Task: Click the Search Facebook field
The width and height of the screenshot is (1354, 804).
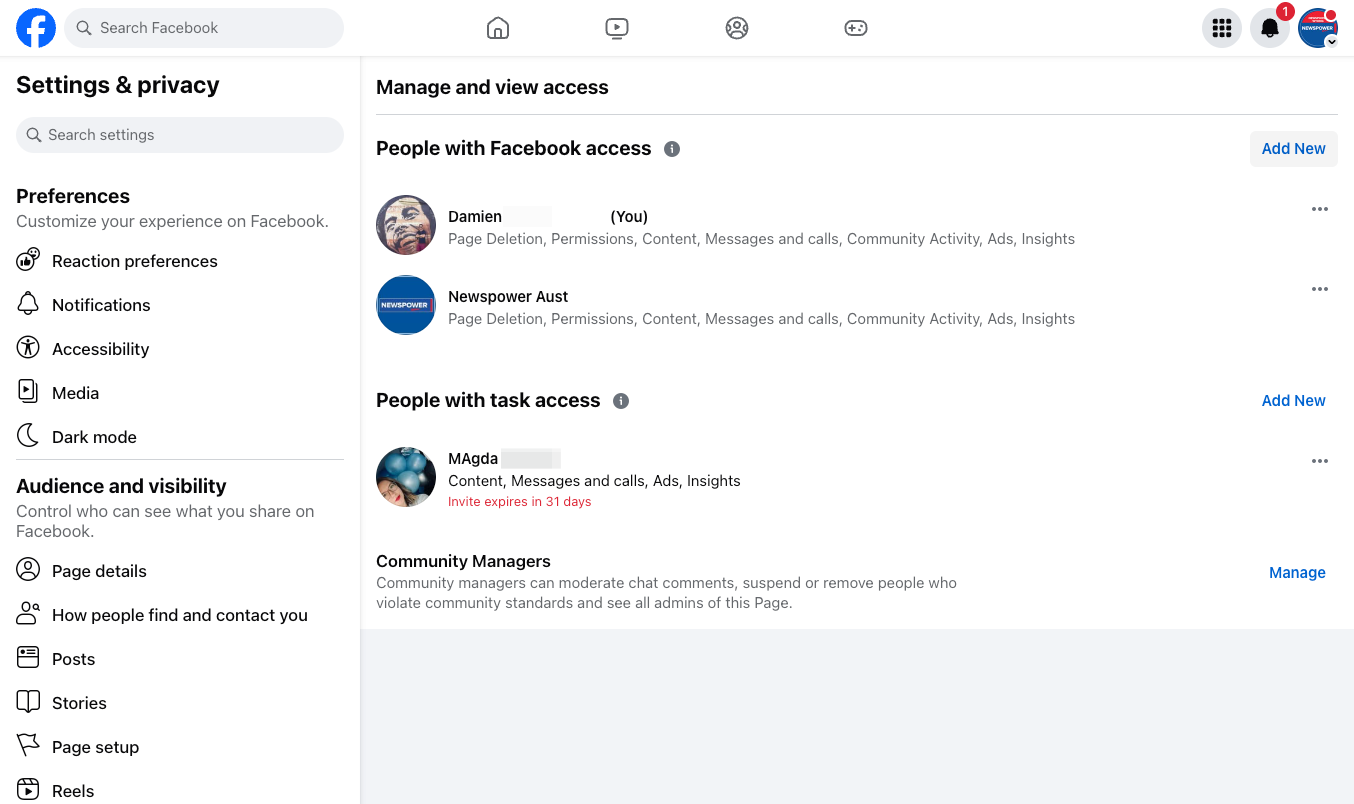Action: click(x=204, y=28)
